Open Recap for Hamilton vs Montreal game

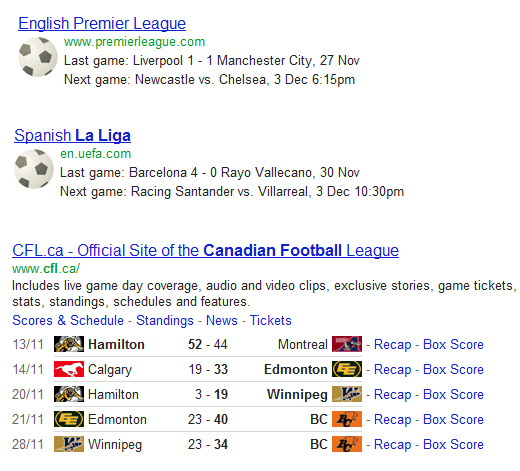[x=392, y=345]
